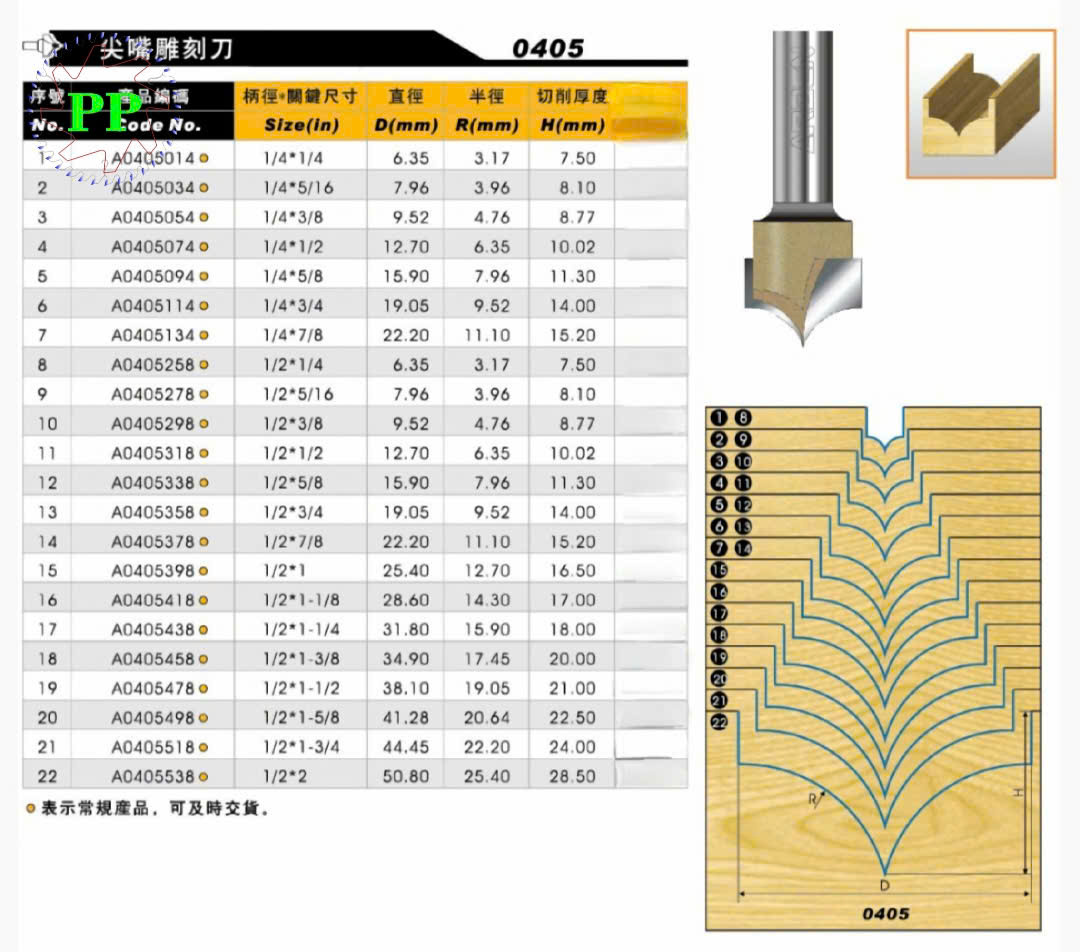Screen dimensions: 1080x952
Task: Click the orange dot beside A0405014
Action: [x=204, y=158]
